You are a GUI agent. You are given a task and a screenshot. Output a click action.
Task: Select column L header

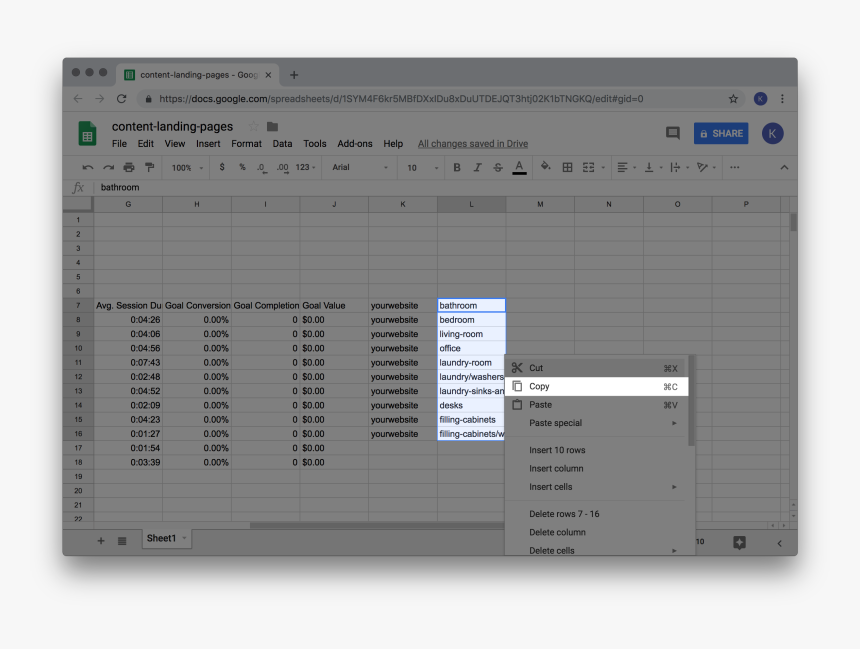point(471,204)
